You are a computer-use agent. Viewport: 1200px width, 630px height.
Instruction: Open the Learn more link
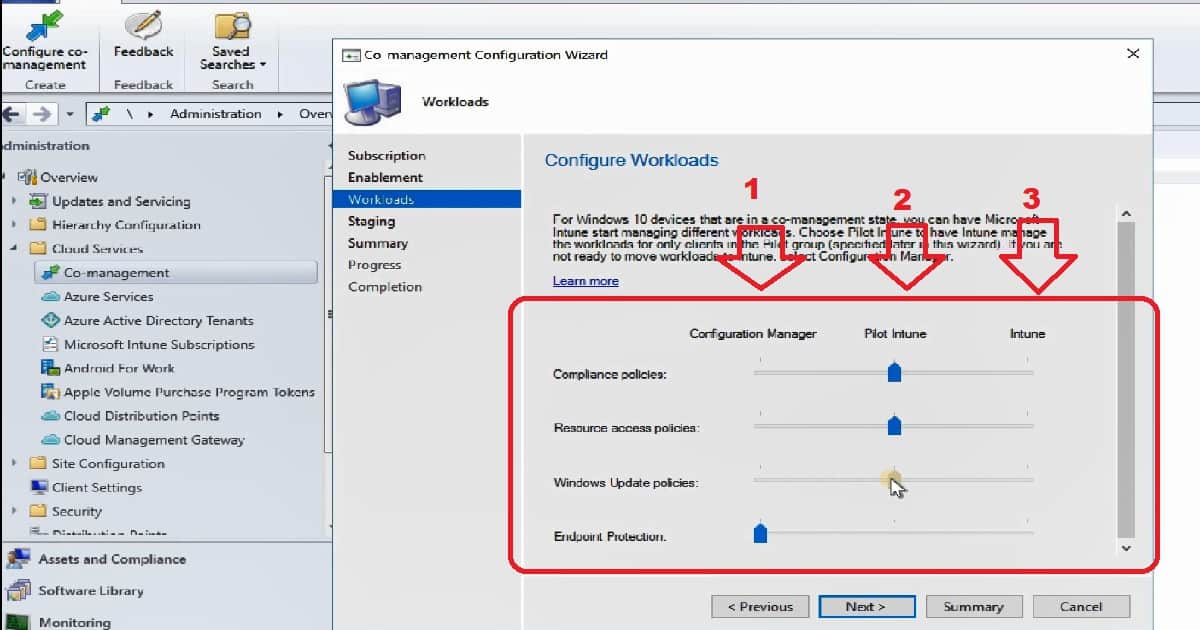click(x=586, y=281)
